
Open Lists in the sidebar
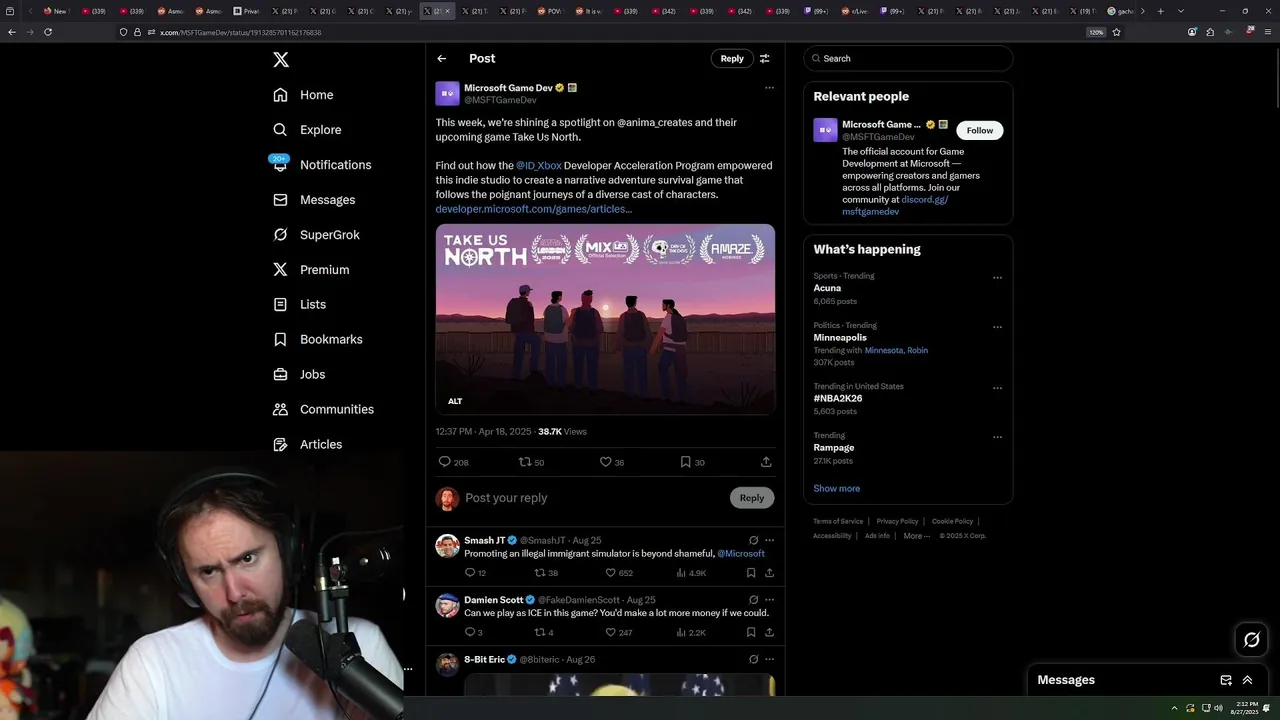[x=299, y=305]
